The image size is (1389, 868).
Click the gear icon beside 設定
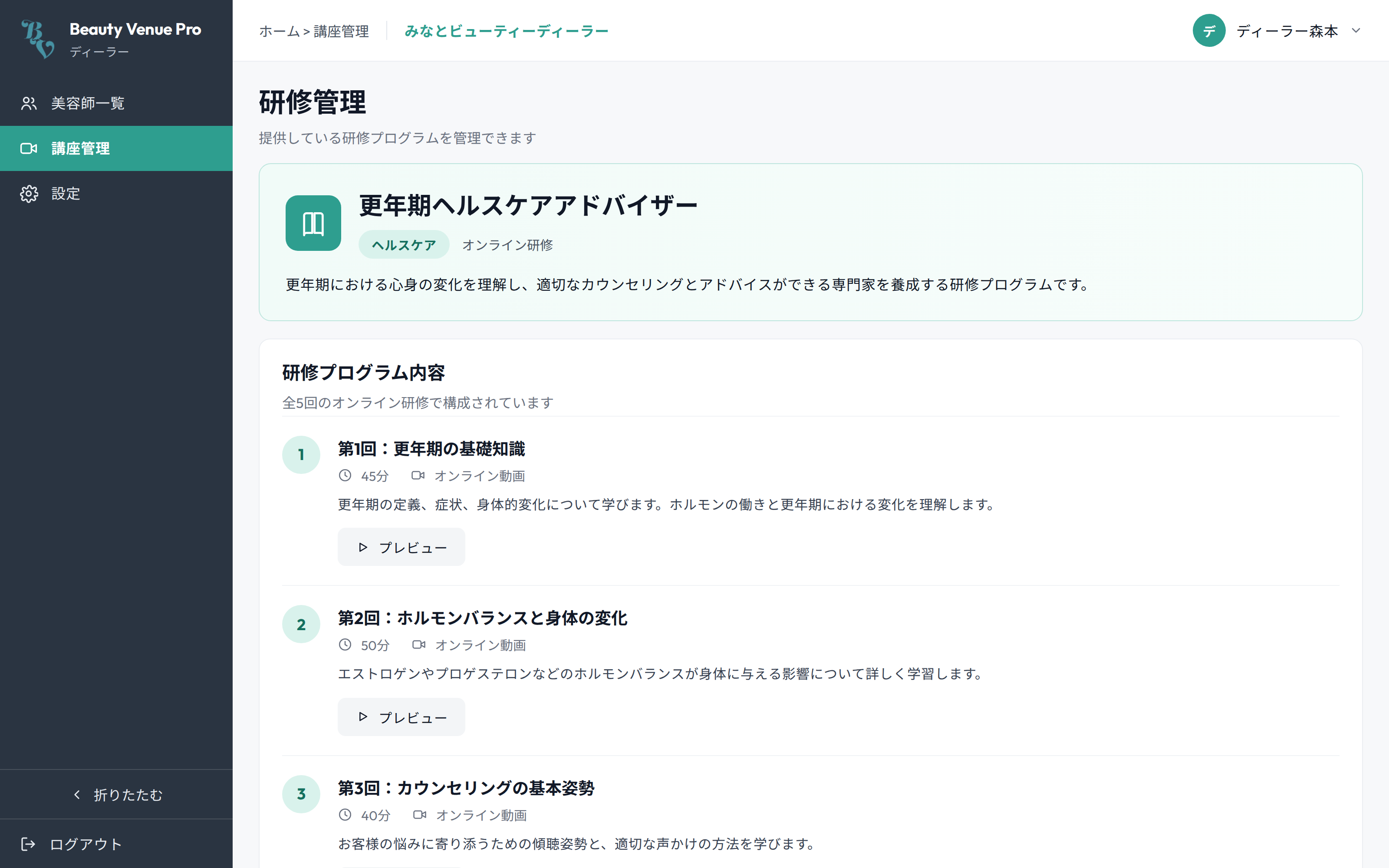point(29,194)
